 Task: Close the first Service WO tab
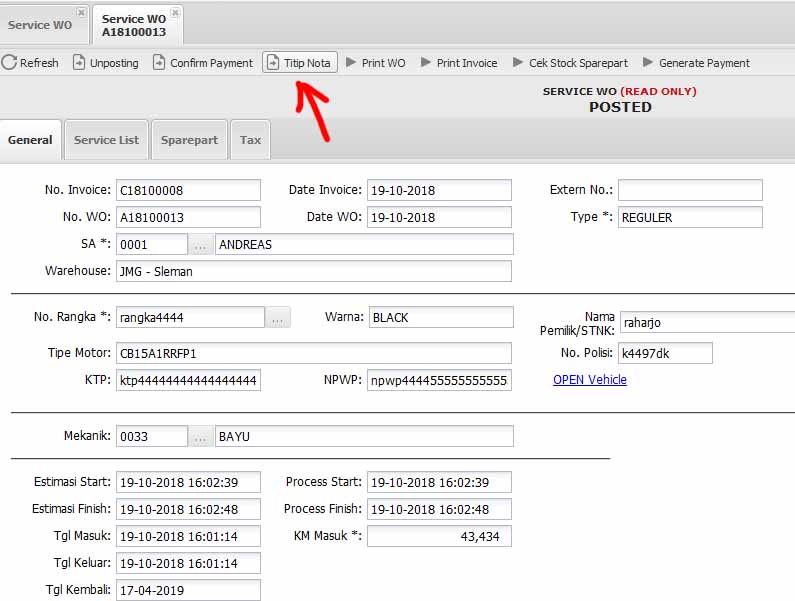pyautogui.click(x=82, y=13)
